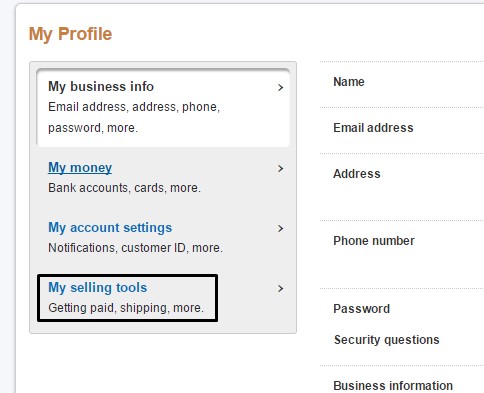Click 'Bank accounts, cards, more.' description

(124, 188)
